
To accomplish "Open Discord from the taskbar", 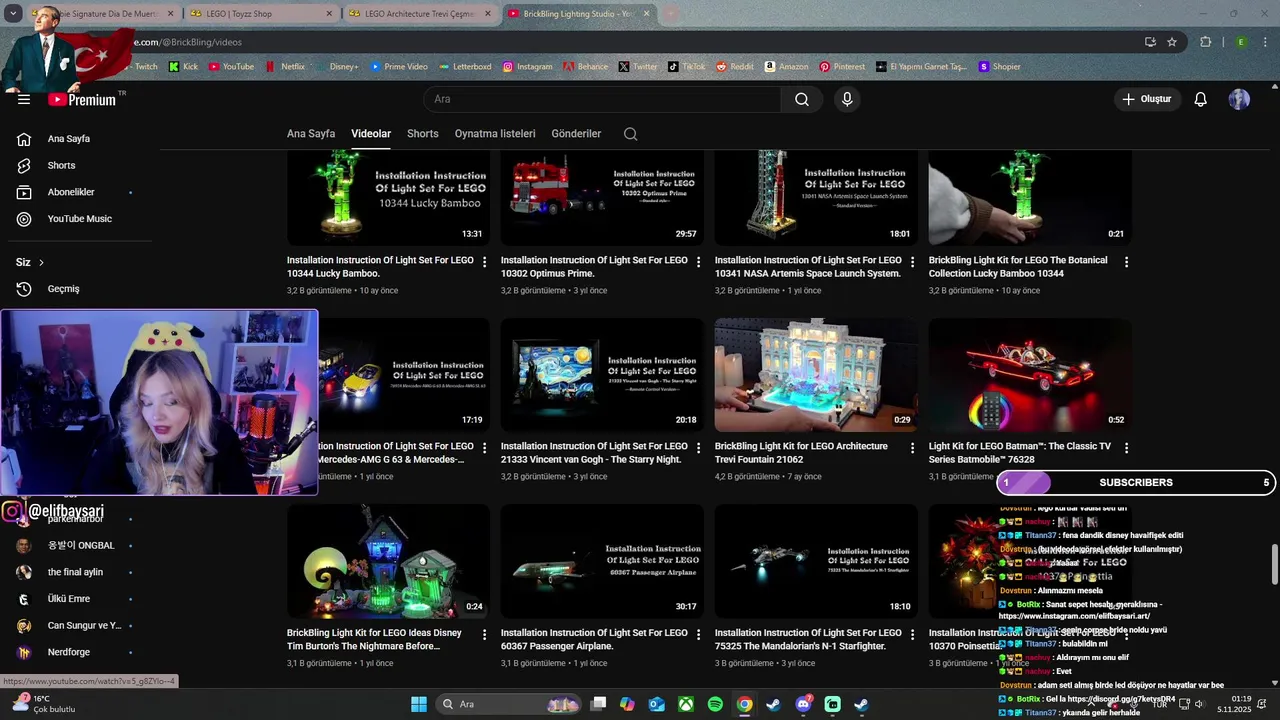I will [803, 704].
